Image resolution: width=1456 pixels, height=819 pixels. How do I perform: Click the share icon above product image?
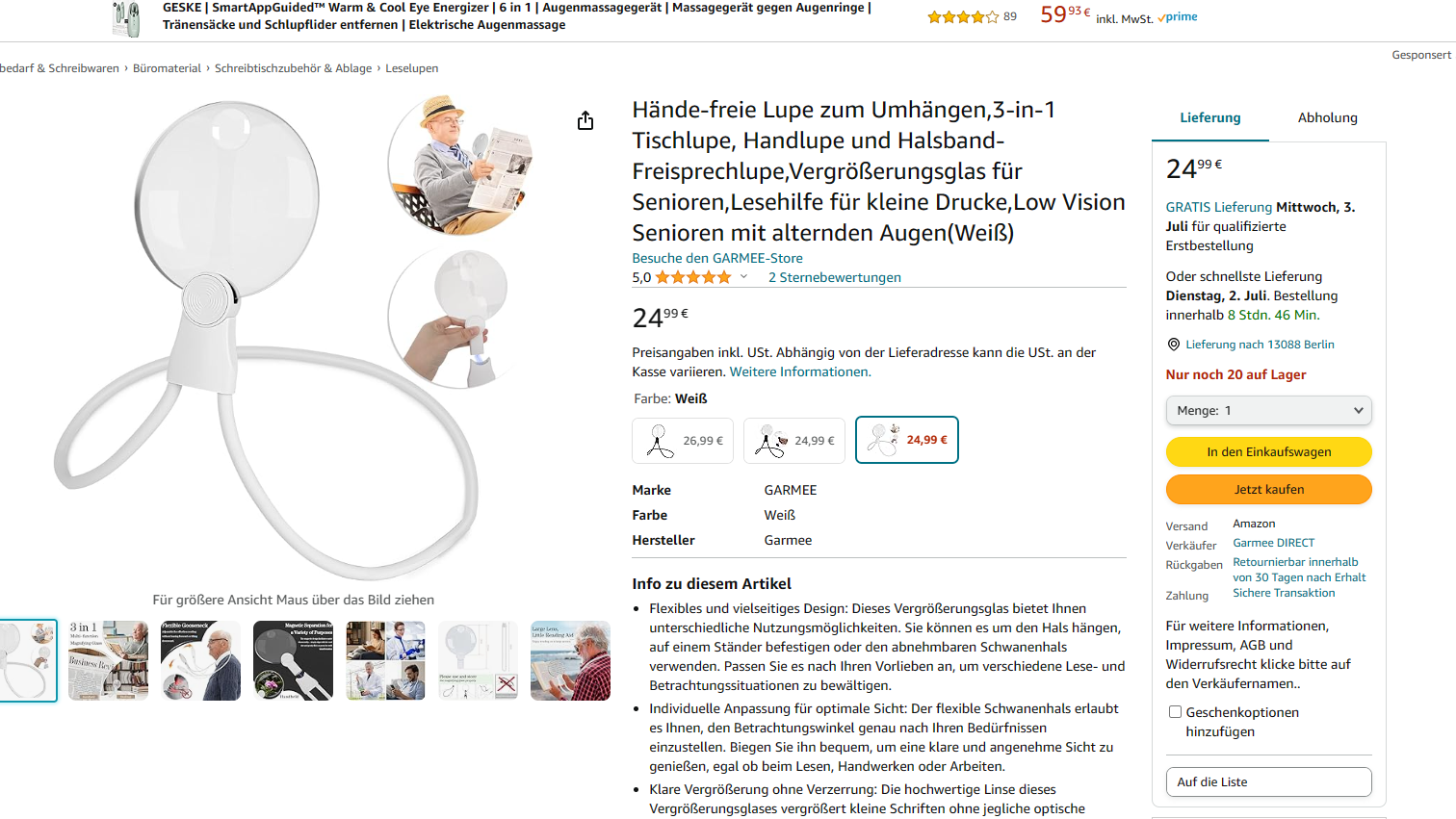click(x=585, y=120)
